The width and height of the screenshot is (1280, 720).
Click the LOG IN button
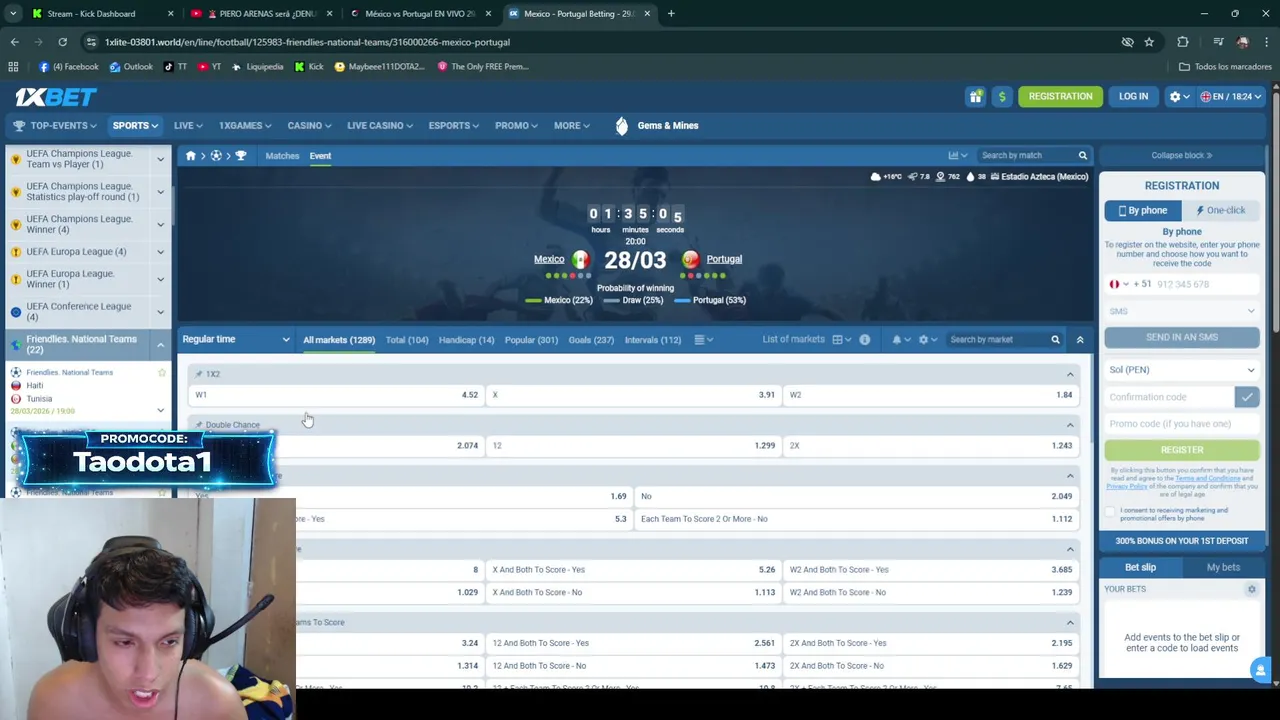tap(1133, 96)
